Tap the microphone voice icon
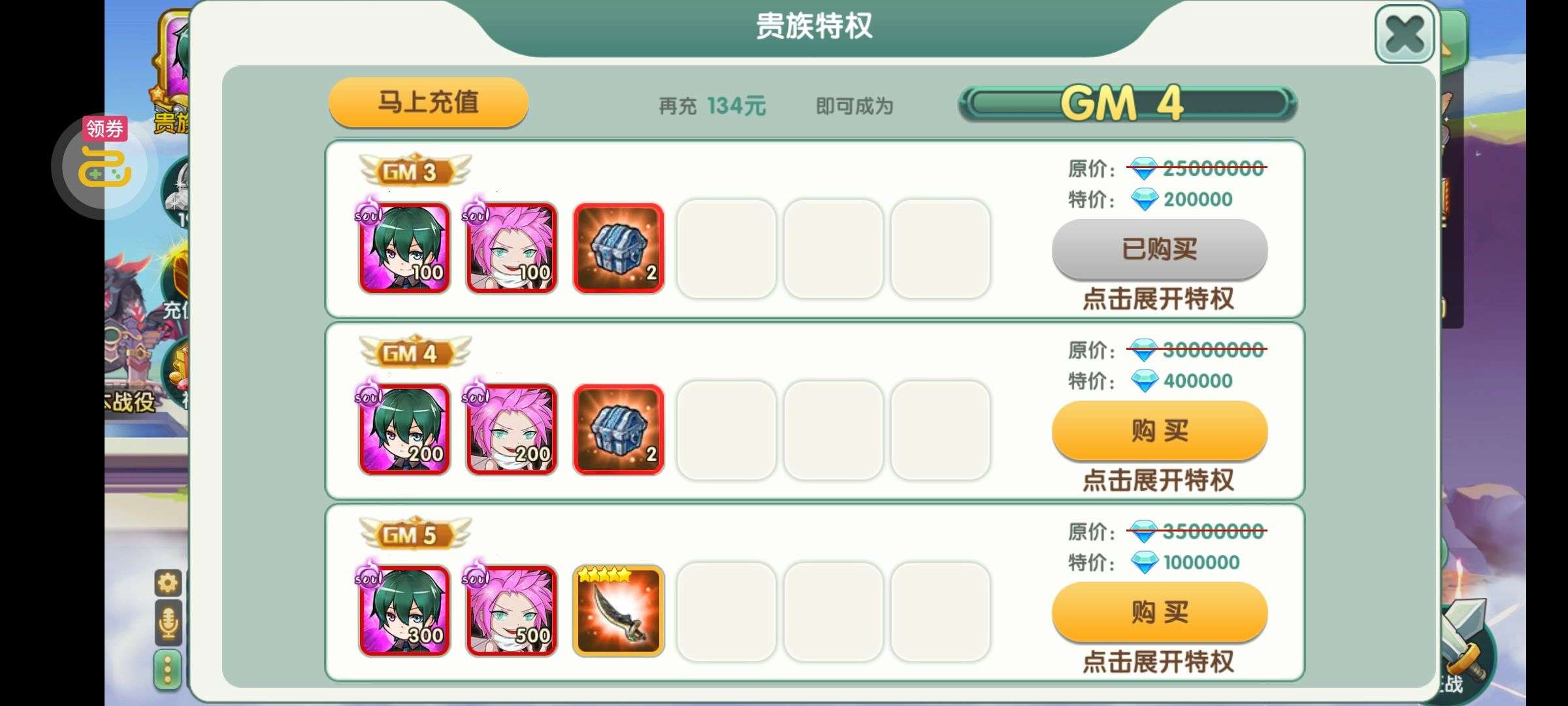Screen dimensions: 1568x706 tap(168, 622)
